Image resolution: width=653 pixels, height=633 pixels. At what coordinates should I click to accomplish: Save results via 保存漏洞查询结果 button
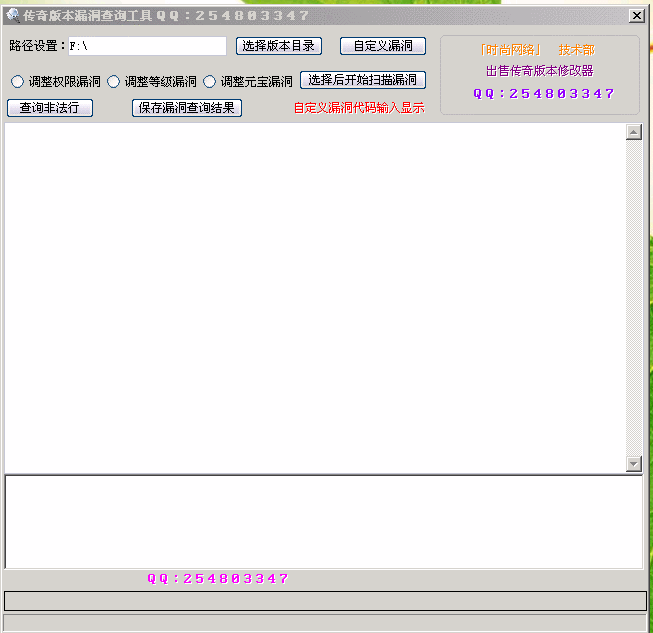[186, 108]
